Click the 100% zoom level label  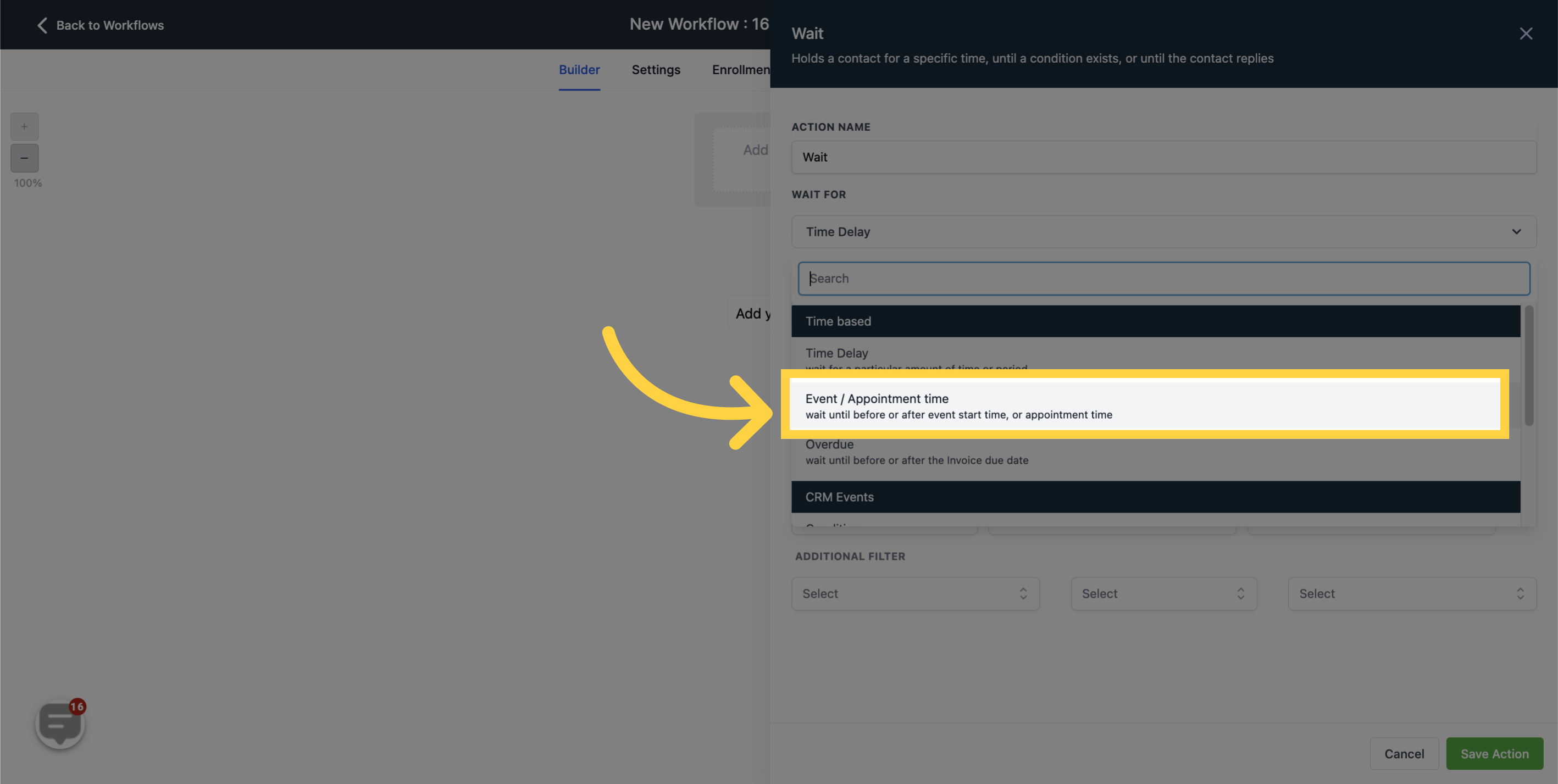(x=28, y=183)
